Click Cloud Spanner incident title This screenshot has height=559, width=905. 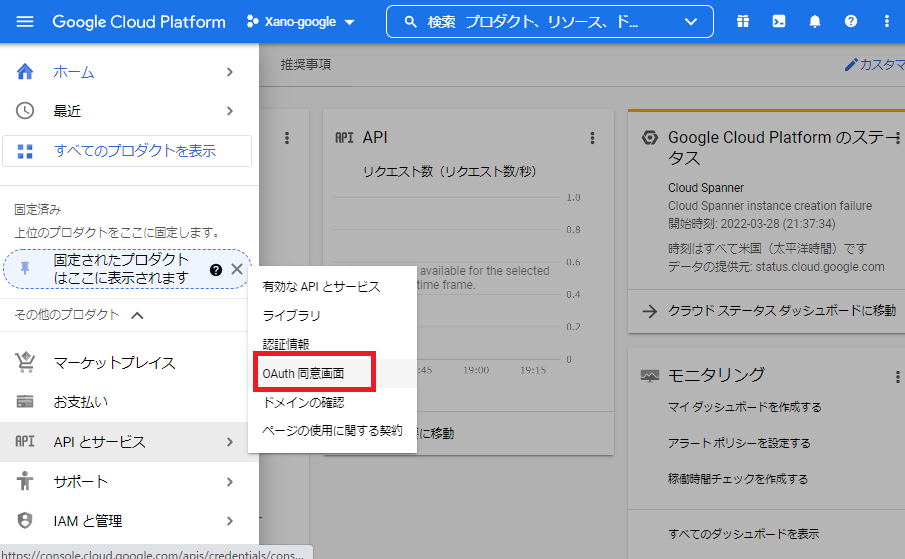coord(705,188)
